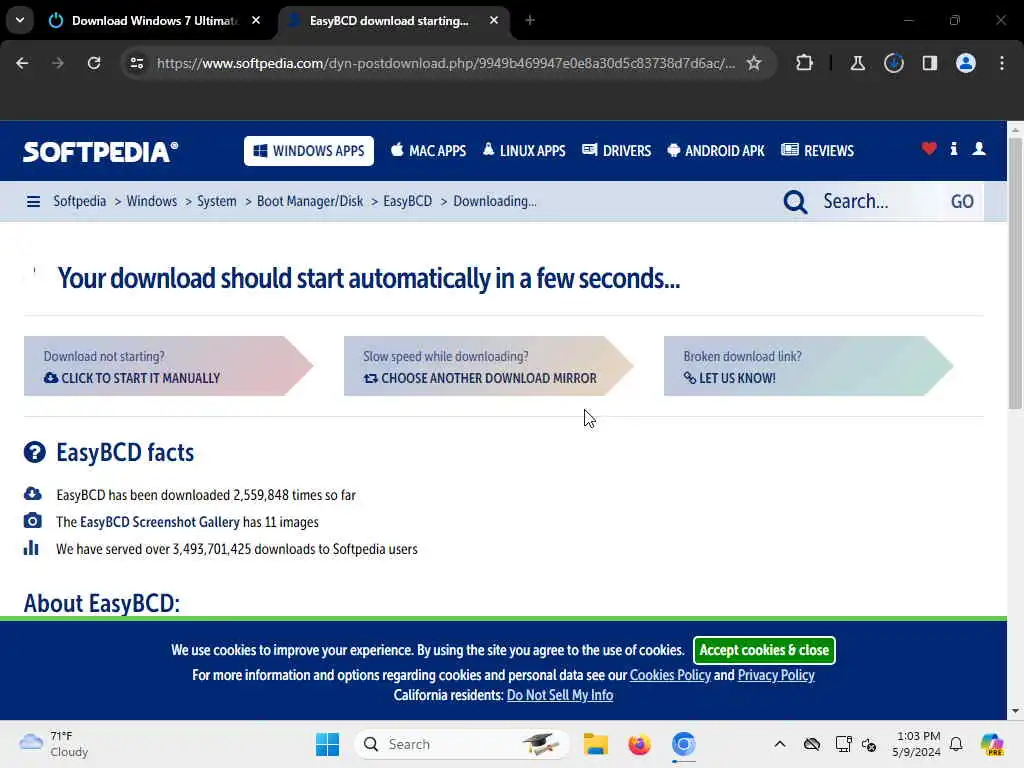The image size is (1024, 768).
Task: Click Softpedia breadcrumb link
Action: pos(80,201)
